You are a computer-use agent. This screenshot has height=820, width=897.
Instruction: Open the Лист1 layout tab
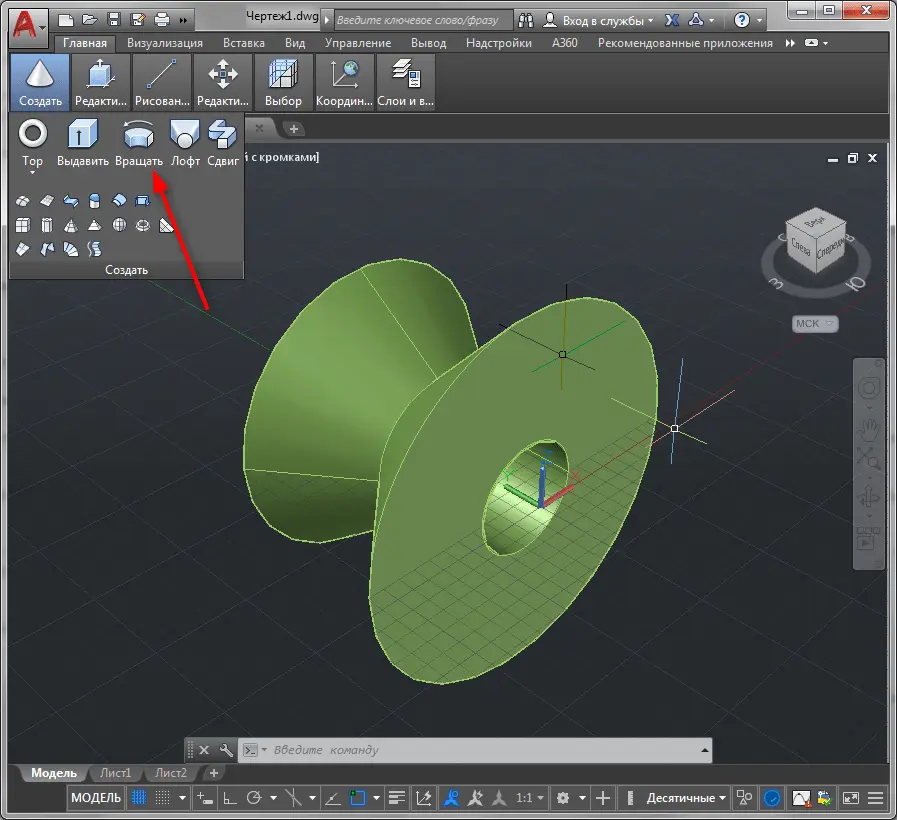(114, 773)
